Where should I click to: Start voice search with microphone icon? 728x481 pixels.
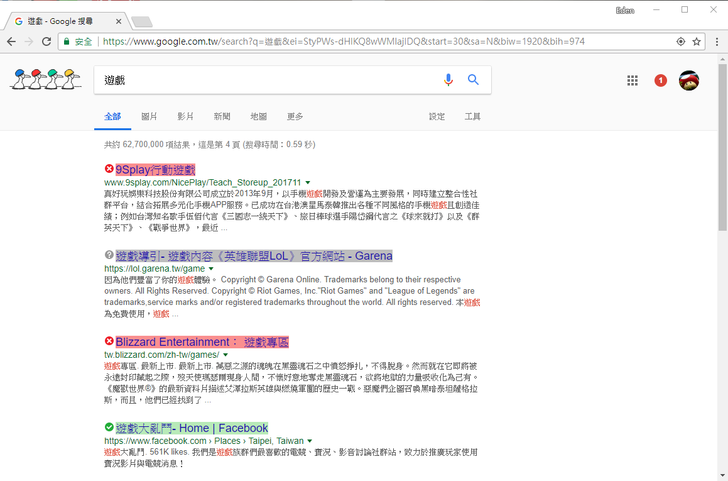tap(448, 80)
